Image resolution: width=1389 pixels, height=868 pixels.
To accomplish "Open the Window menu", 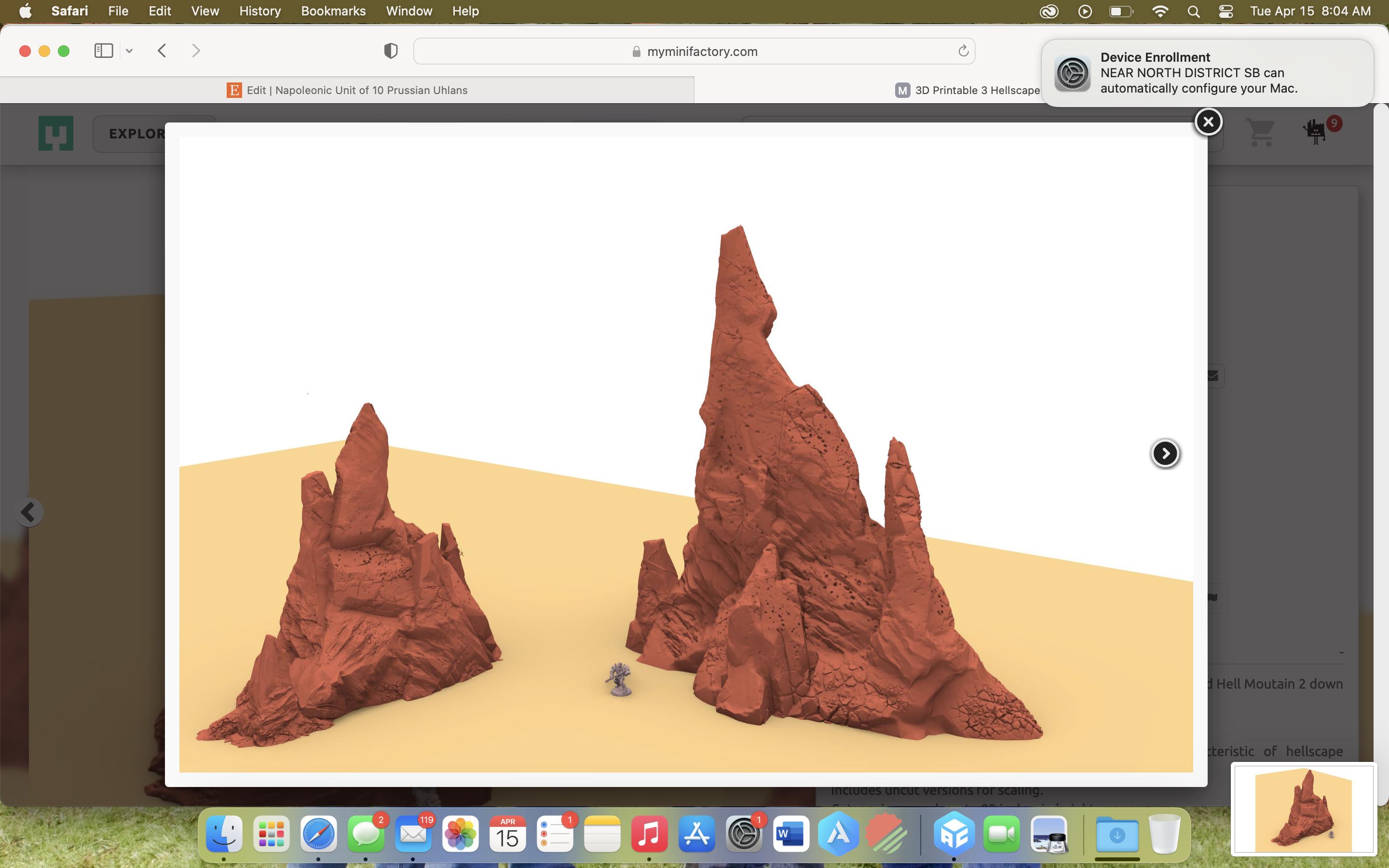I will 409,11.
